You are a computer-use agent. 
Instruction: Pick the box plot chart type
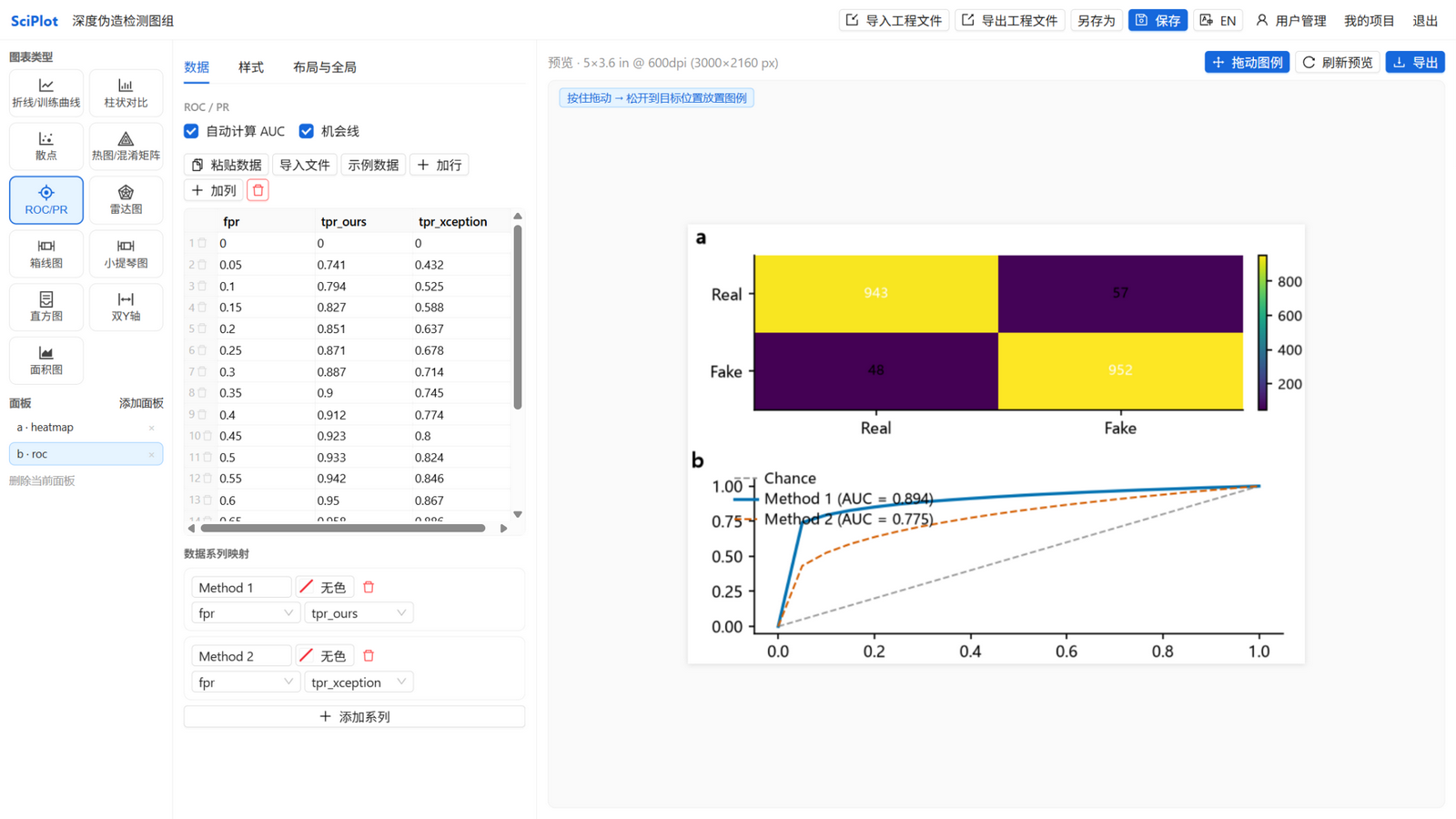click(x=46, y=253)
